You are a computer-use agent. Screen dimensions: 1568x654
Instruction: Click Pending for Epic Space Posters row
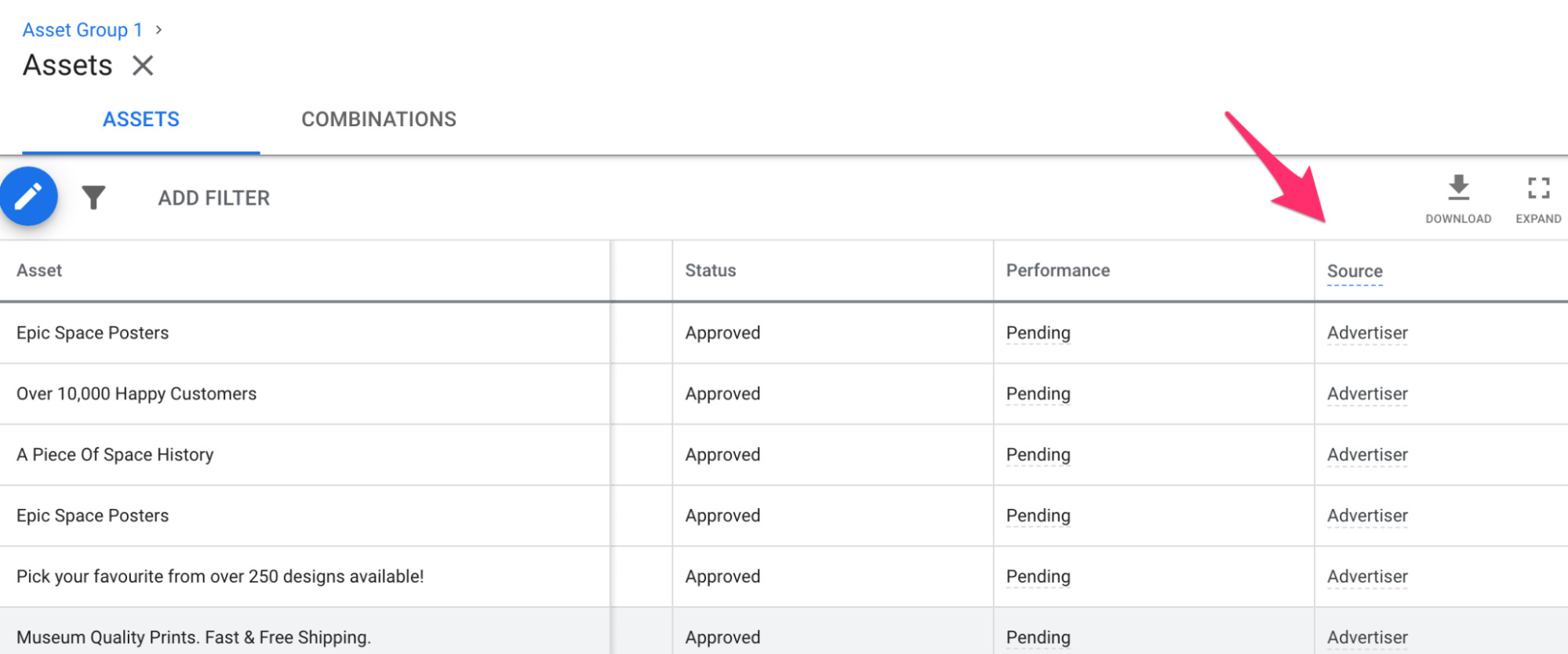[1038, 332]
